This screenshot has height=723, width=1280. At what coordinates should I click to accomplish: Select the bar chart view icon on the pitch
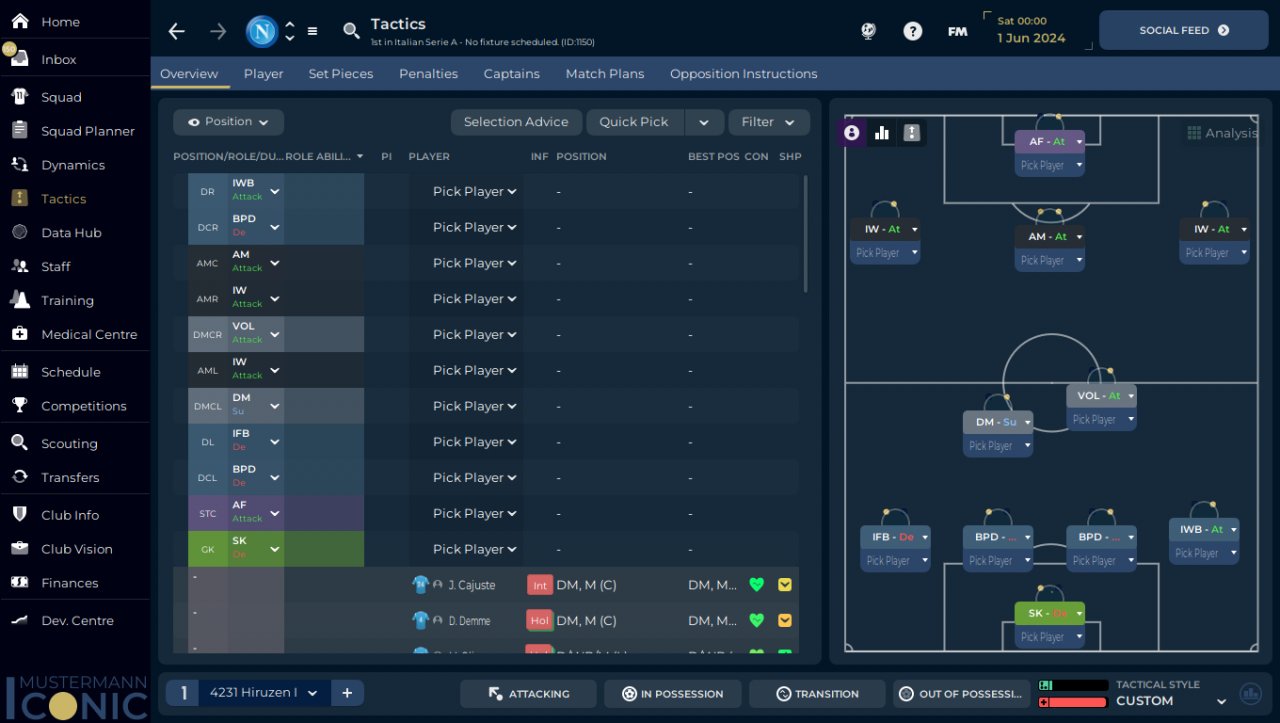click(882, 132)
